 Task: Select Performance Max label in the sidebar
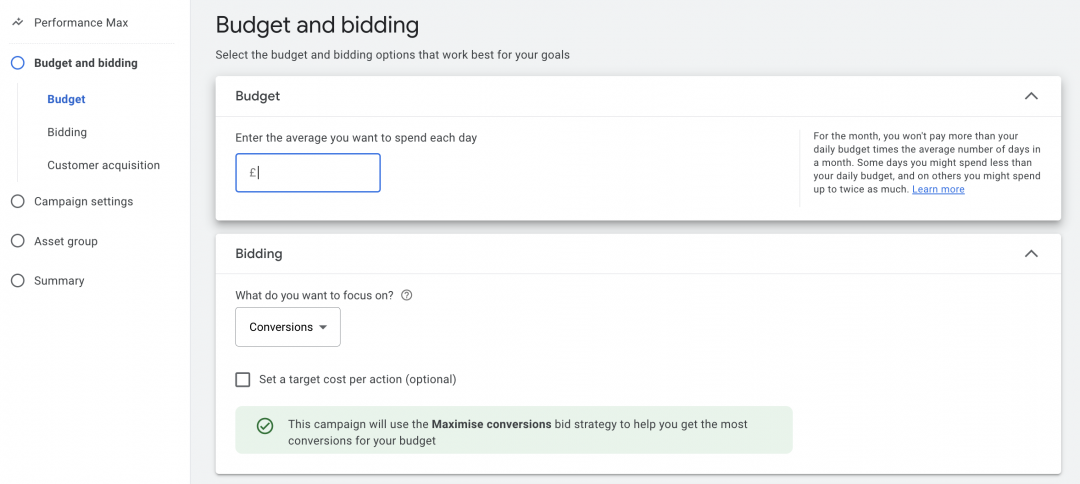click(81, 22)
